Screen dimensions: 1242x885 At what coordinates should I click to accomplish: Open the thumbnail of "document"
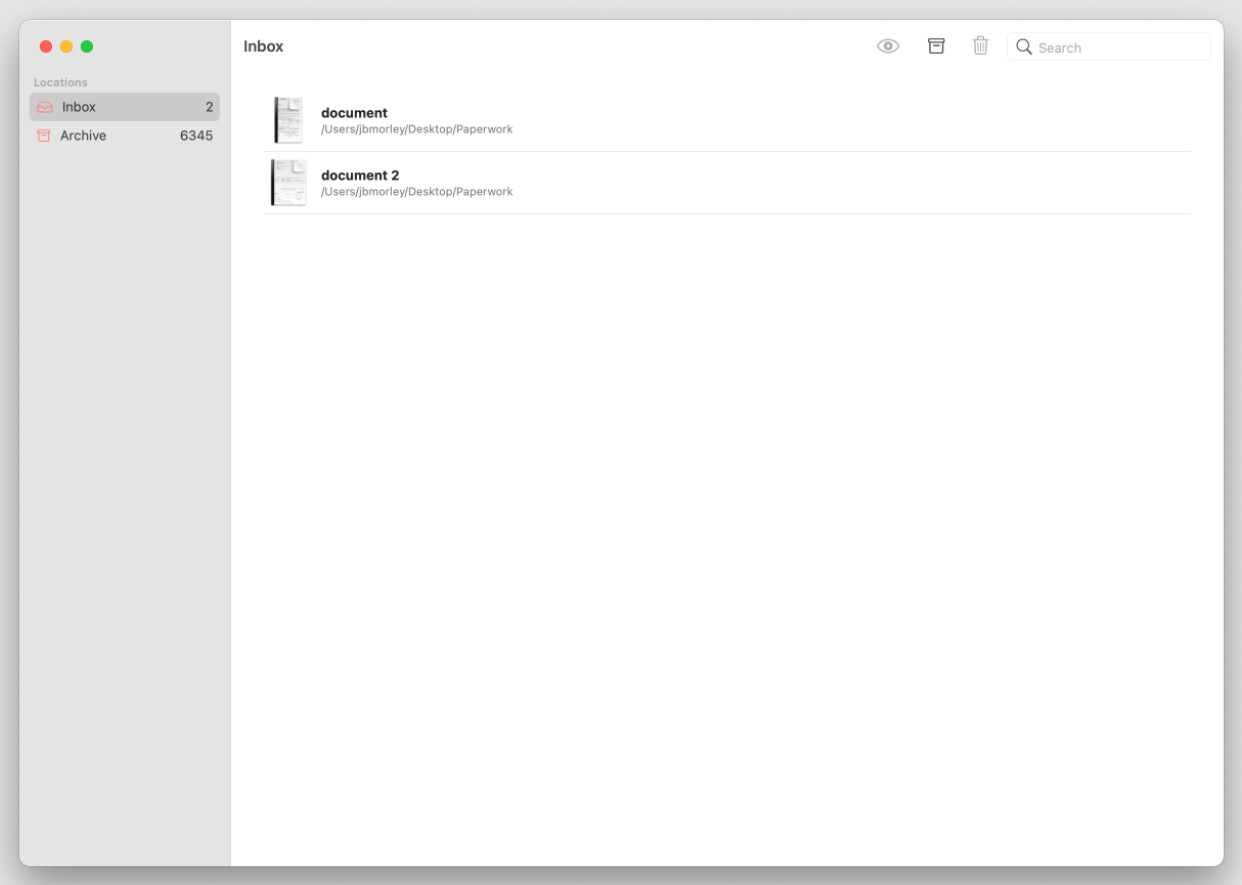[289, 120]
